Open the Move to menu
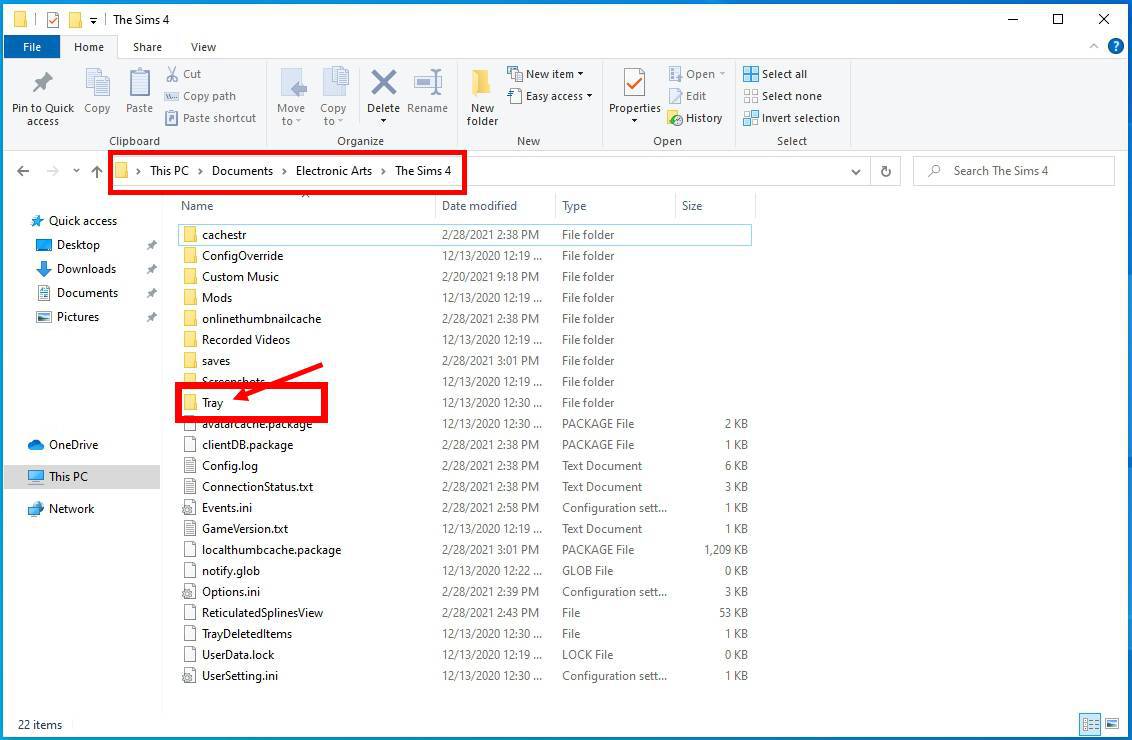Image resolution: width=1132 pixels, height=740 pixels. pos(291,97)
